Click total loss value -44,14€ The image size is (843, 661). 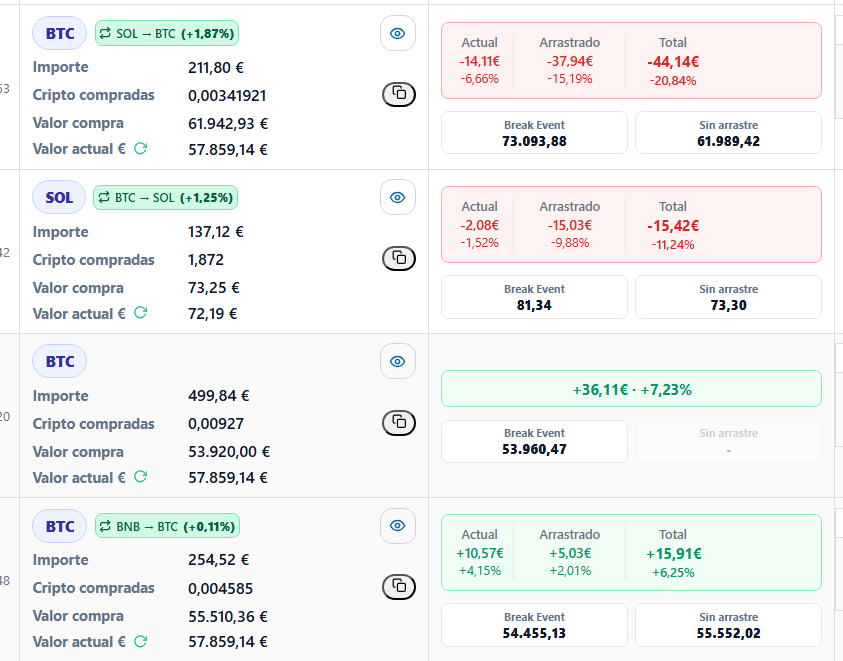pyautogui.click(x=673, y=62)
